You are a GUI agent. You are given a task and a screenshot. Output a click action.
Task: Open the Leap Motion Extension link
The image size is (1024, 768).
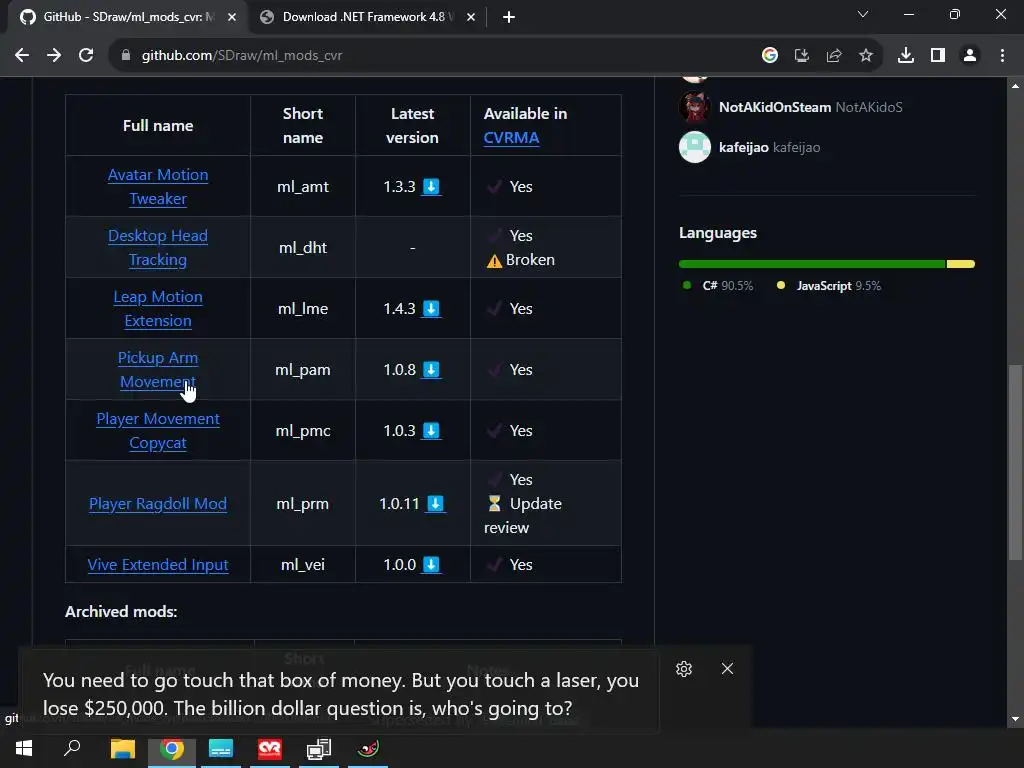(158, 309)
